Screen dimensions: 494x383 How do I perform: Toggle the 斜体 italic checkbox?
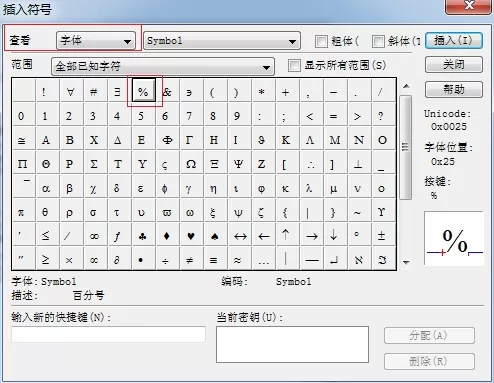(378, 41)
